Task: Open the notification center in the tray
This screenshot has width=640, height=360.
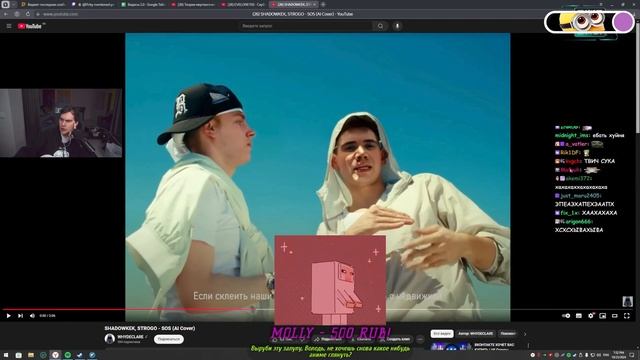Action: (x=632, y=355)
